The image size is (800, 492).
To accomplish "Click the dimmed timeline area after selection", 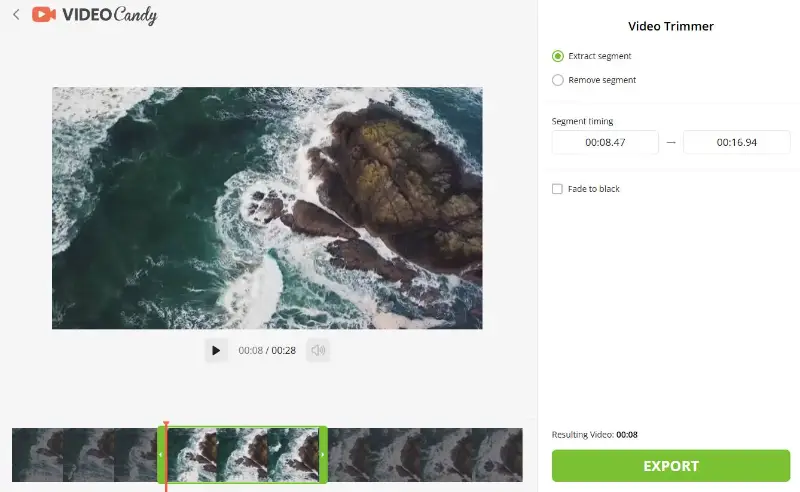I will click(425, 455).
